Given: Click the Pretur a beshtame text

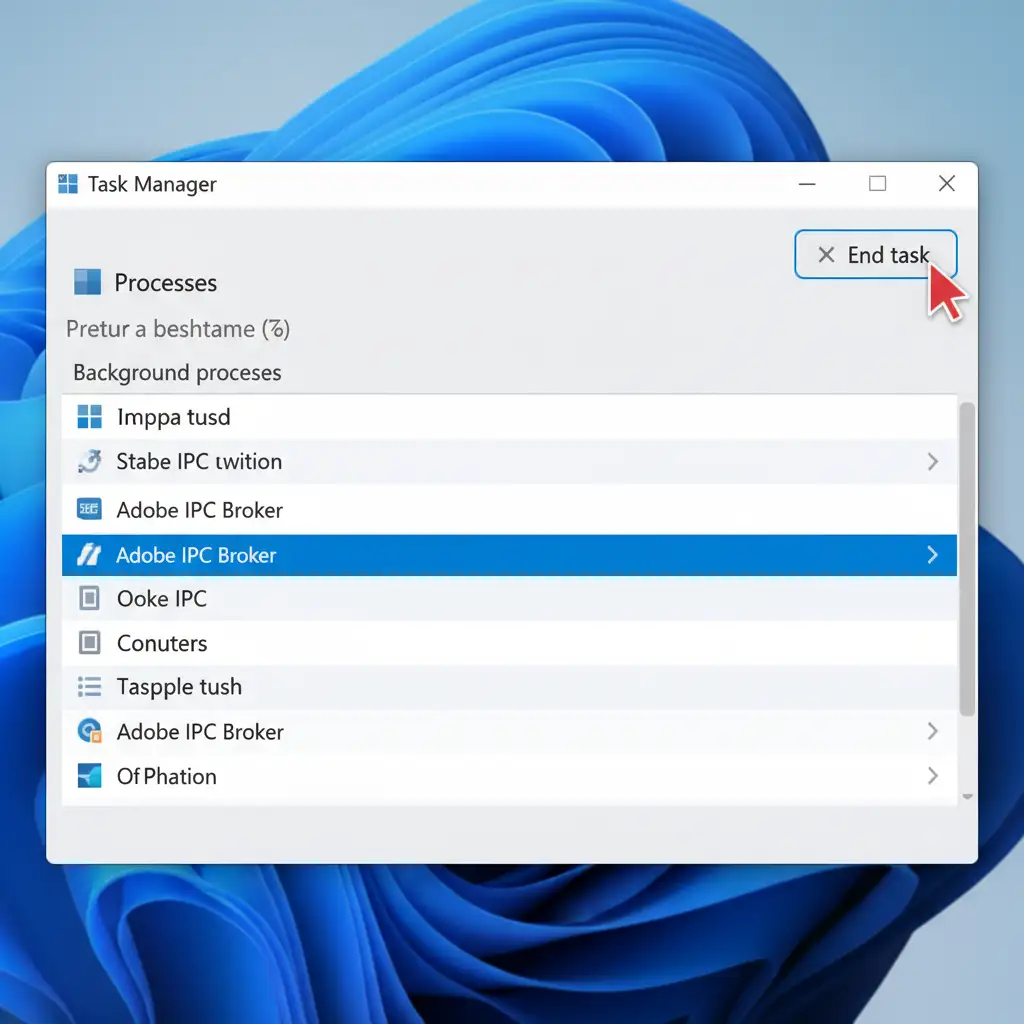Looking at the screenshot, I should 177,329.
